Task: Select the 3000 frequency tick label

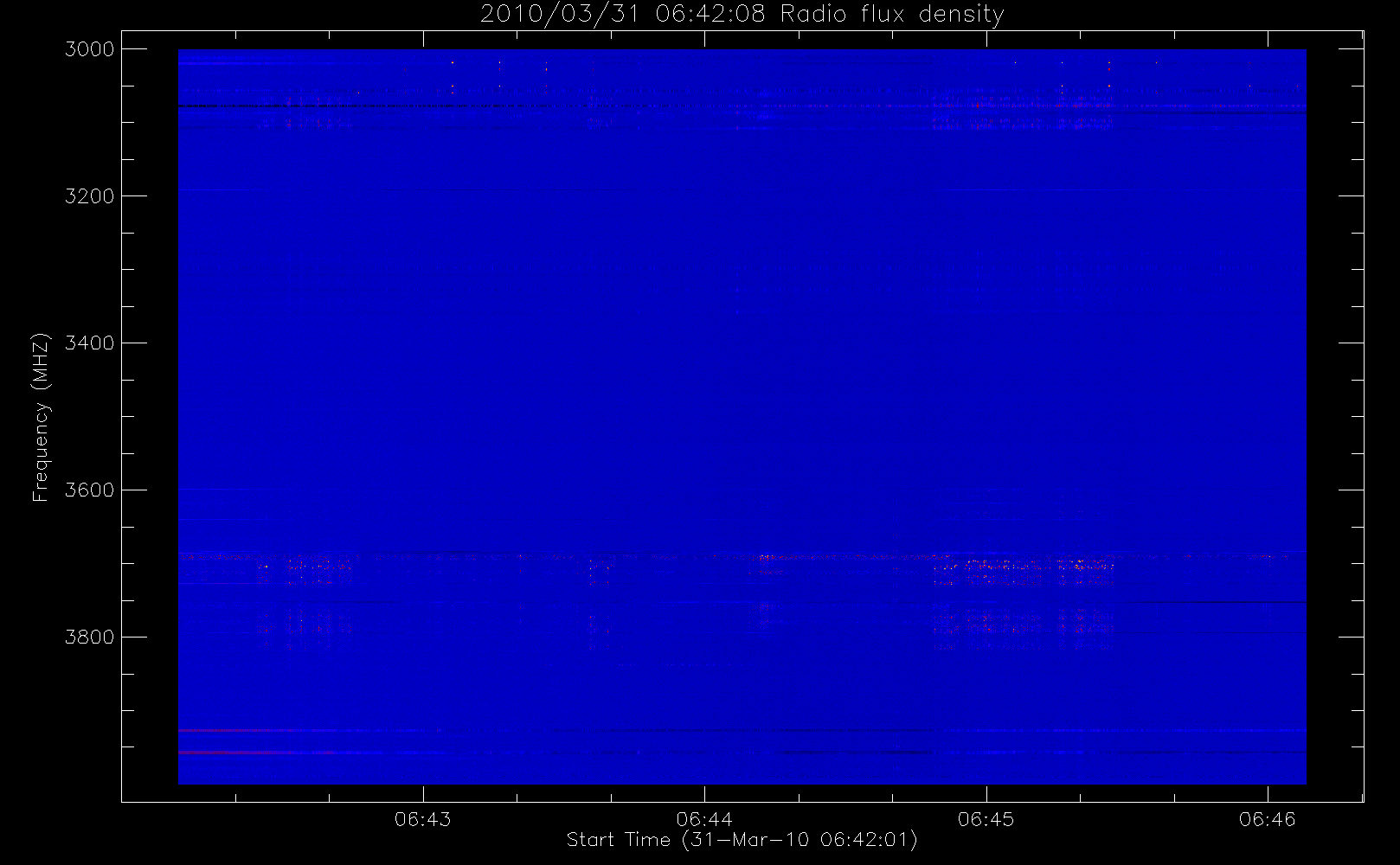Action: point(90,49)
